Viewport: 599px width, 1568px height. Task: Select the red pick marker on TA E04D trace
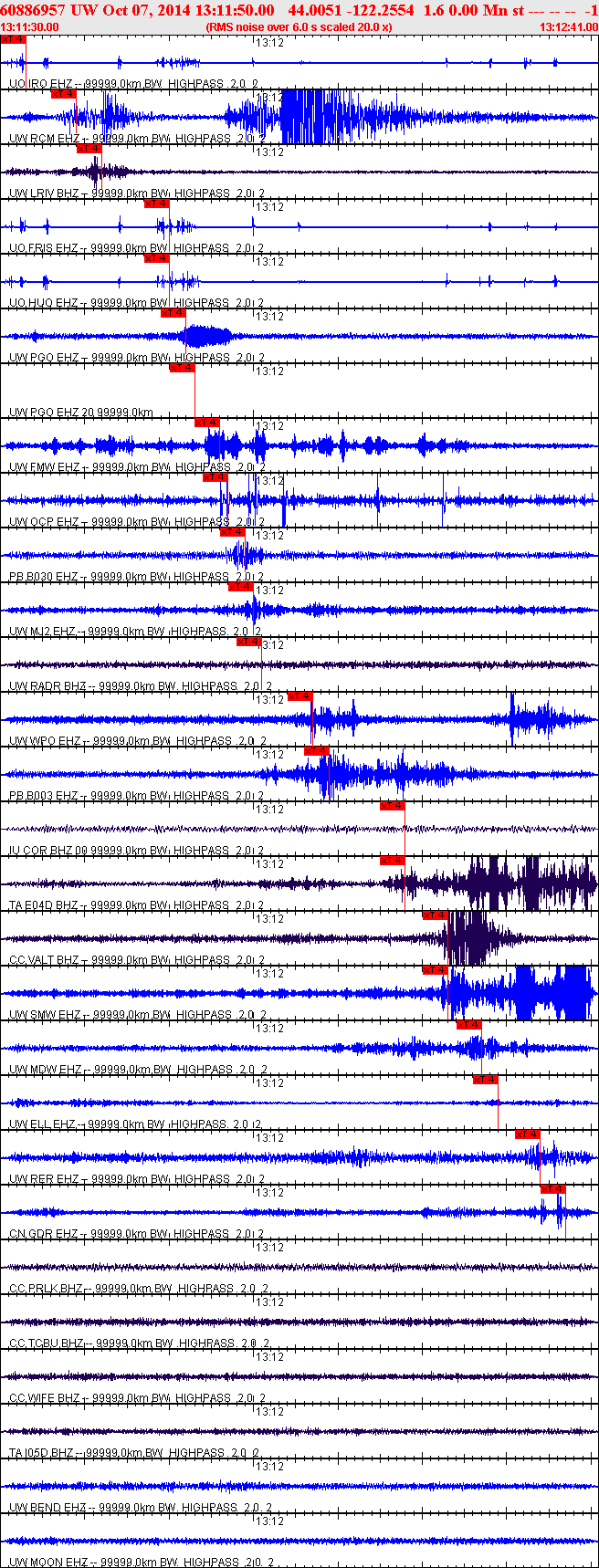[393, 860]
